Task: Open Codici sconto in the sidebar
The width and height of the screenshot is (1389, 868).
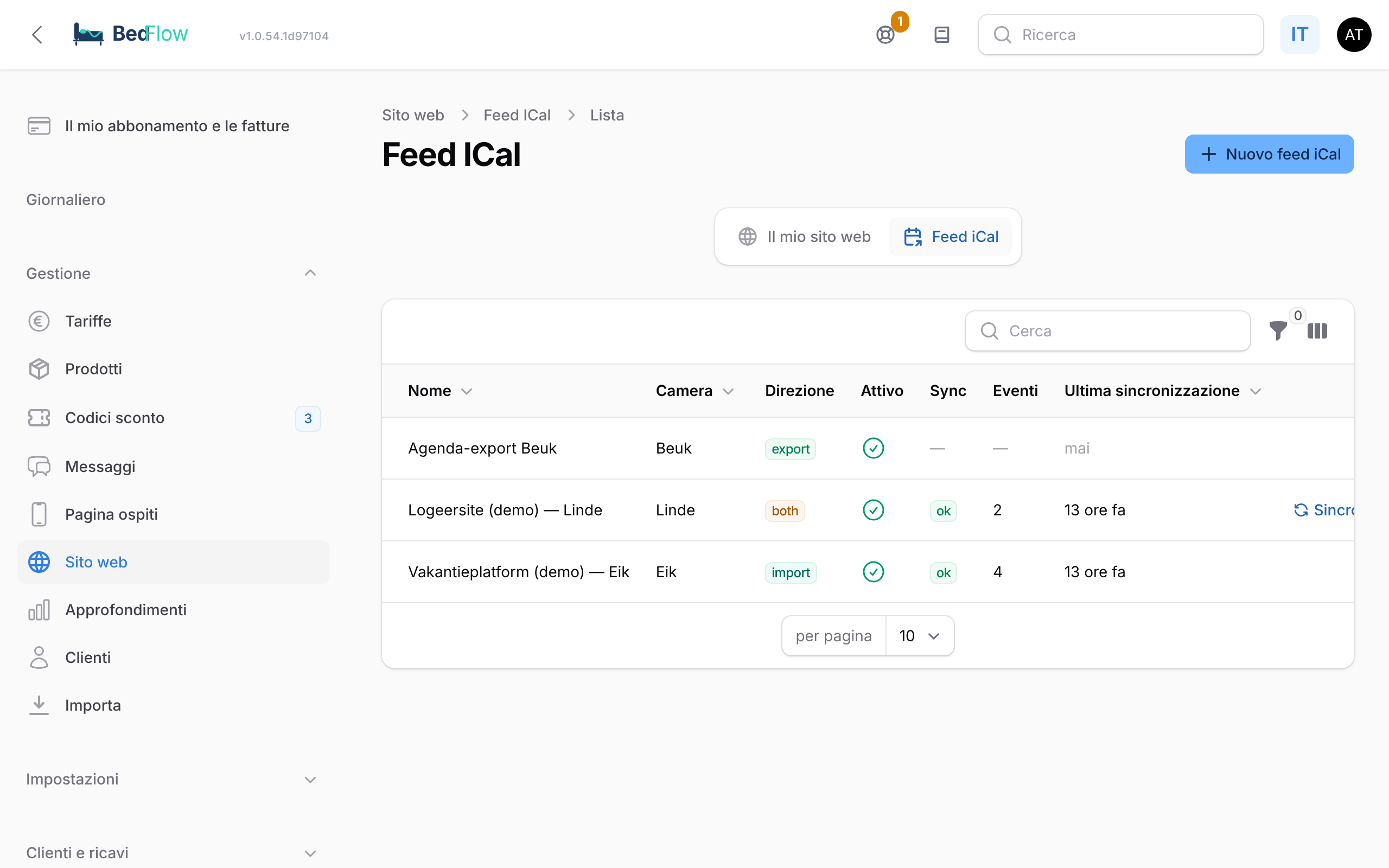Action: (173, 418)
